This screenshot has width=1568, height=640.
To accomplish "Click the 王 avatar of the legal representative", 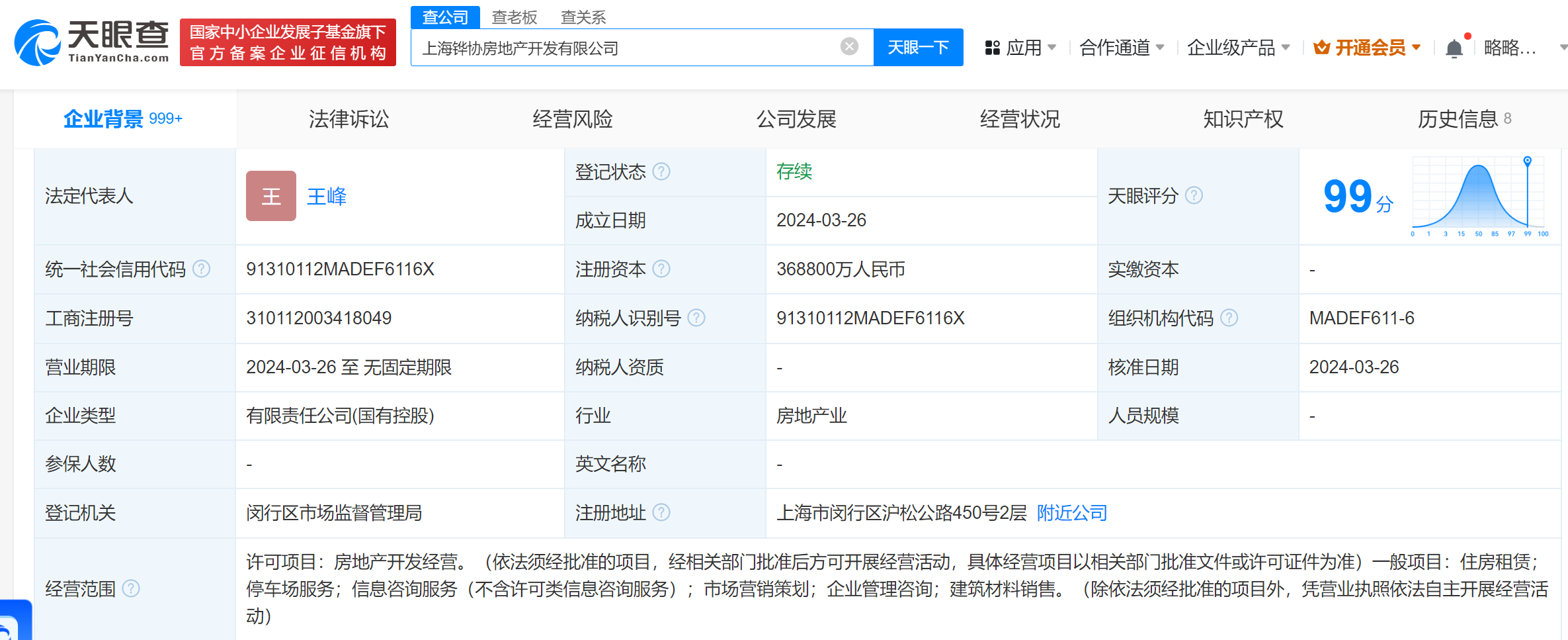I will [x=271, y=196].
